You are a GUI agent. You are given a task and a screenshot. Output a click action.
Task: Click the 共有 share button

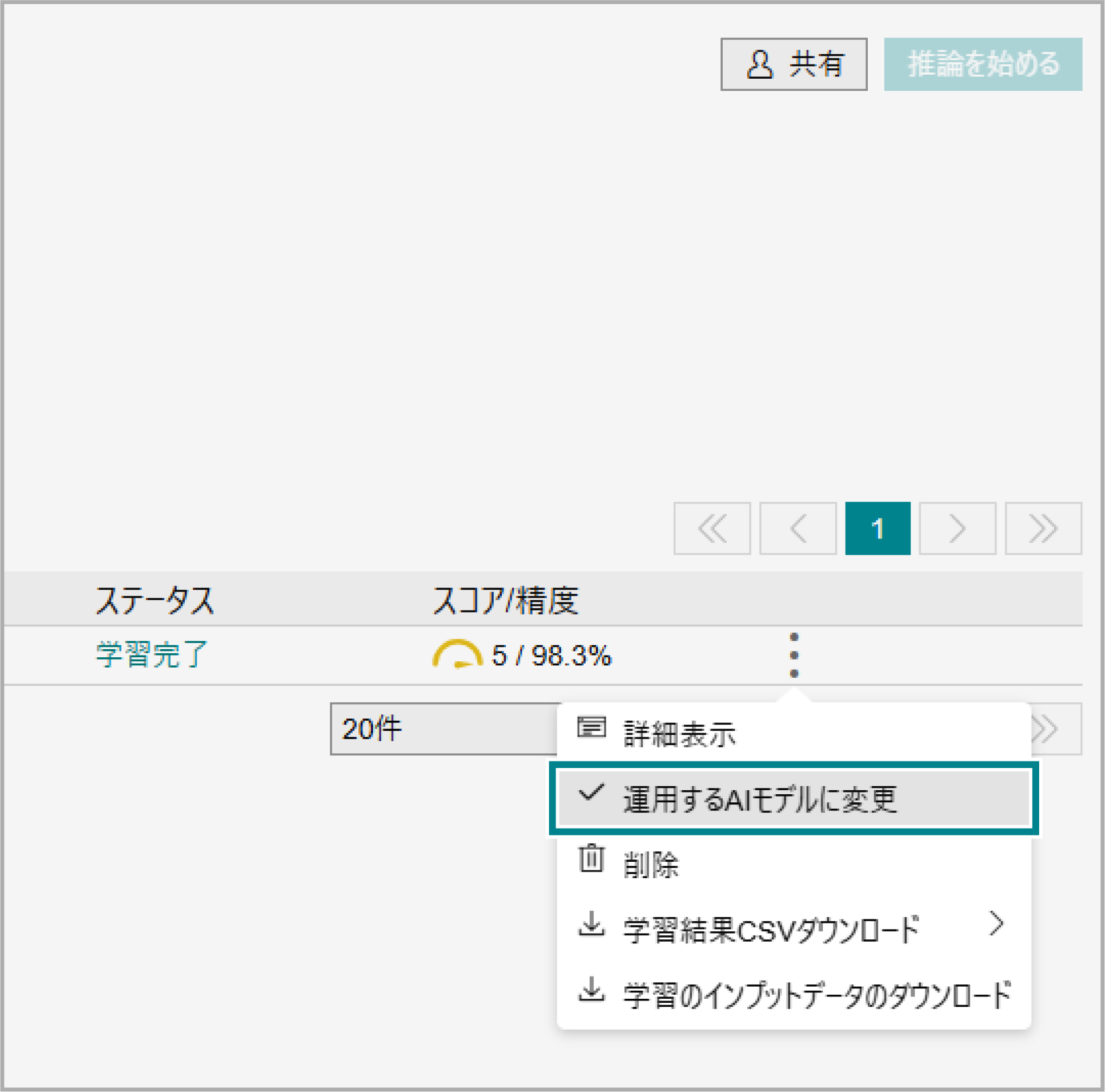(x=794, y=64)
